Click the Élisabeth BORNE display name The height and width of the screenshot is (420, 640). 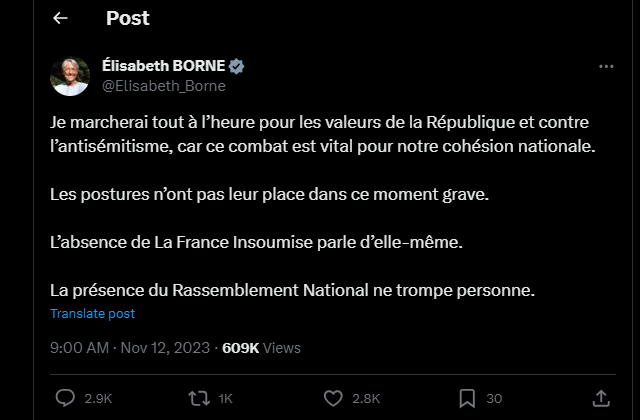(x=165, y=66)
